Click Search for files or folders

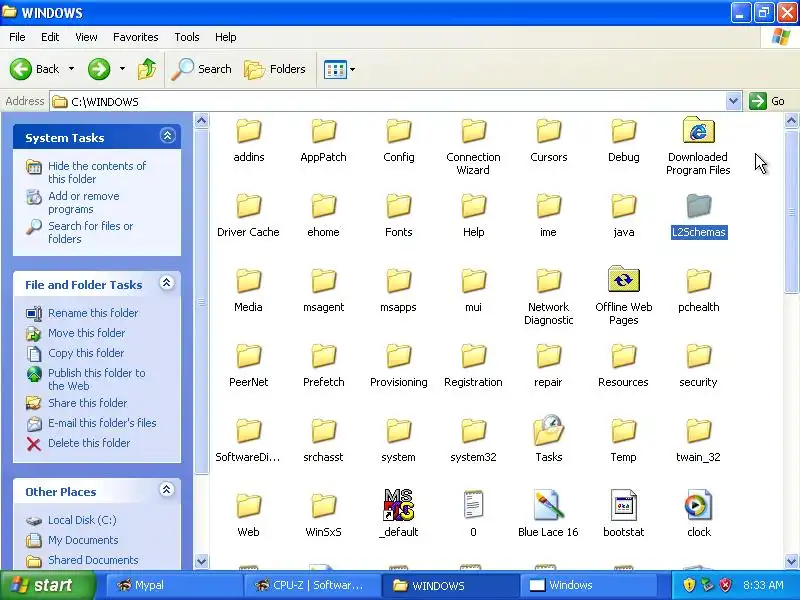pyautogui.click(x=90, y=232)
